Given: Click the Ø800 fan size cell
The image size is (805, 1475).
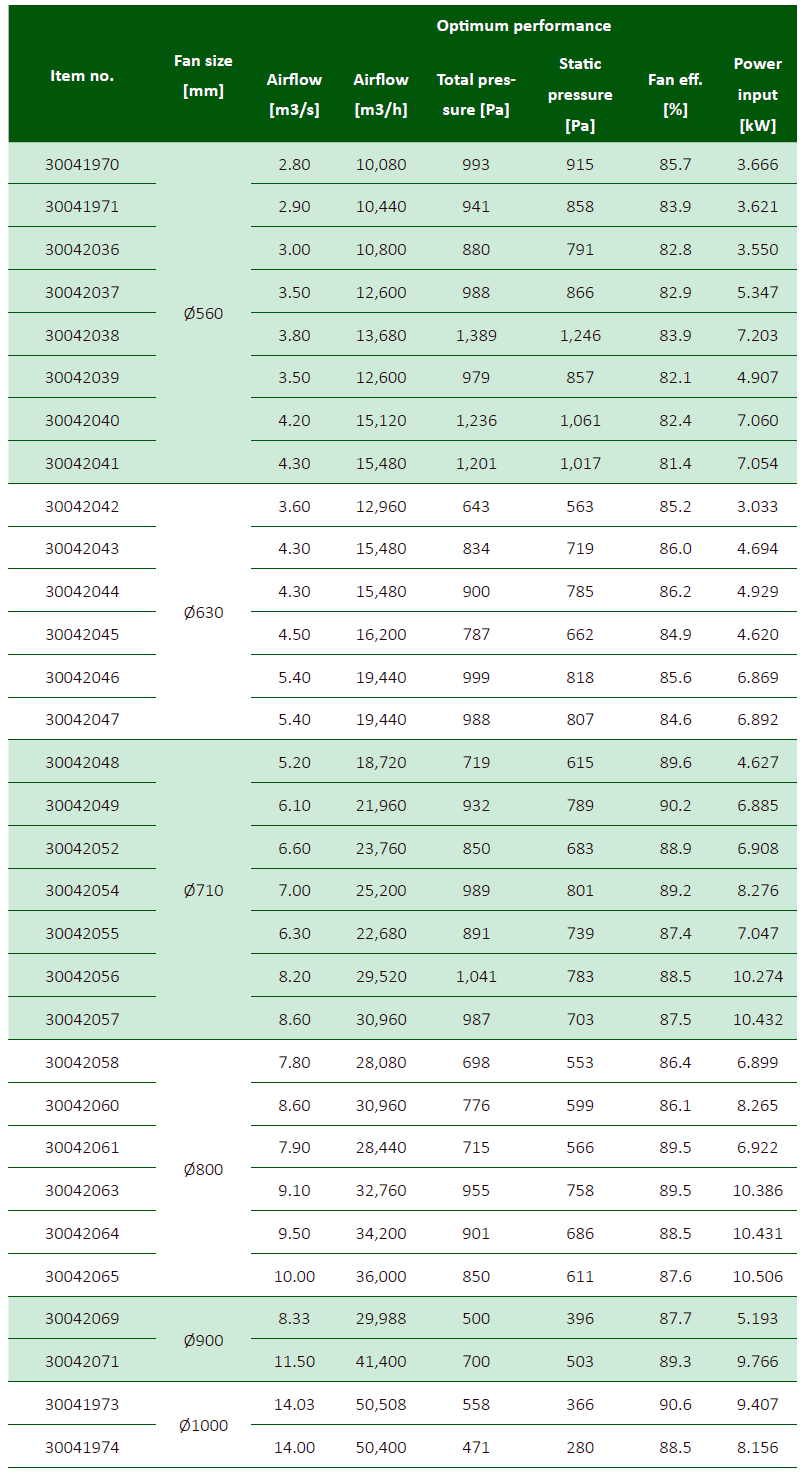Looking at the screenshot, I should click(x=203, y=1169).
